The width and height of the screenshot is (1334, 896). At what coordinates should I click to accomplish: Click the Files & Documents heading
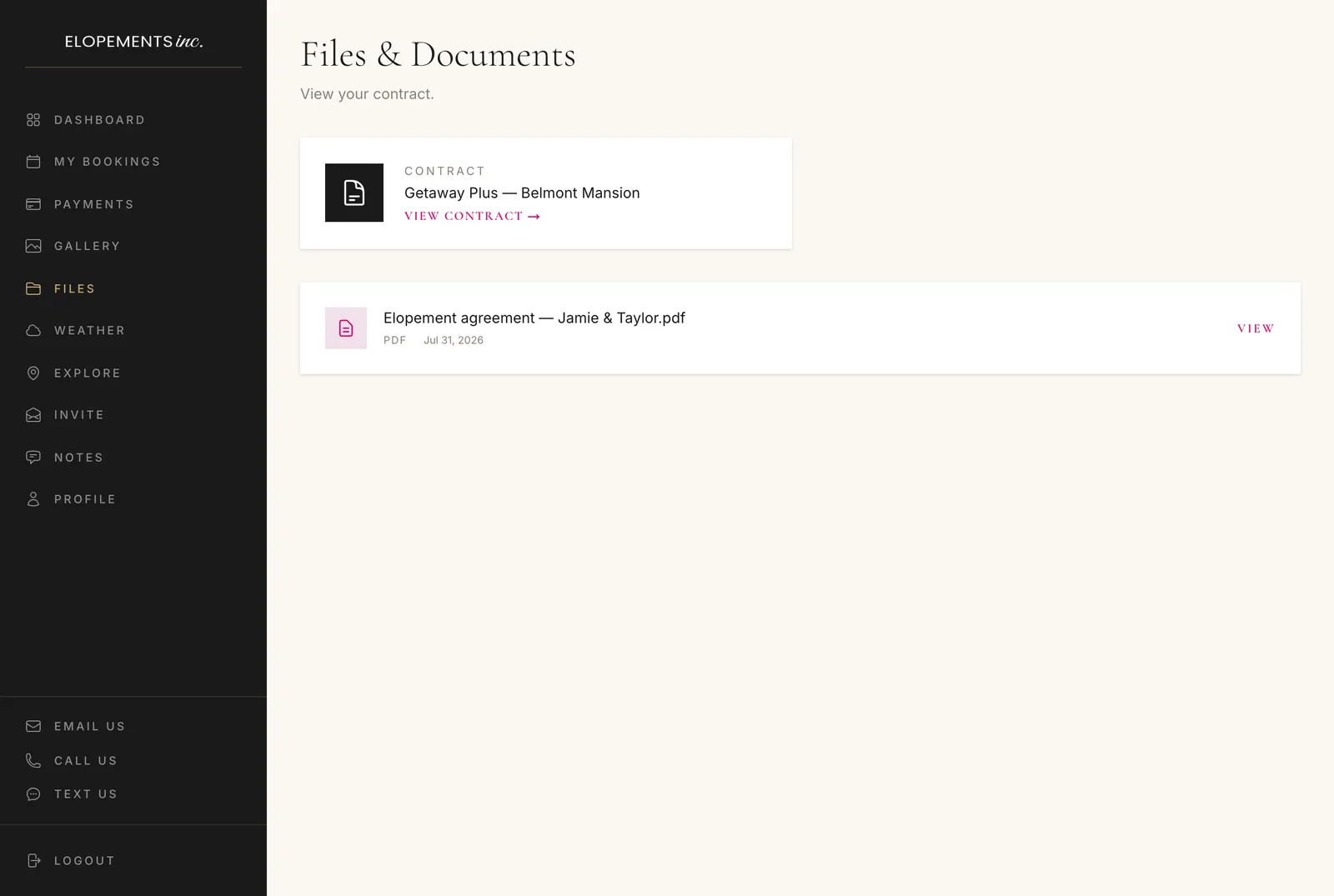click(438, 54)
